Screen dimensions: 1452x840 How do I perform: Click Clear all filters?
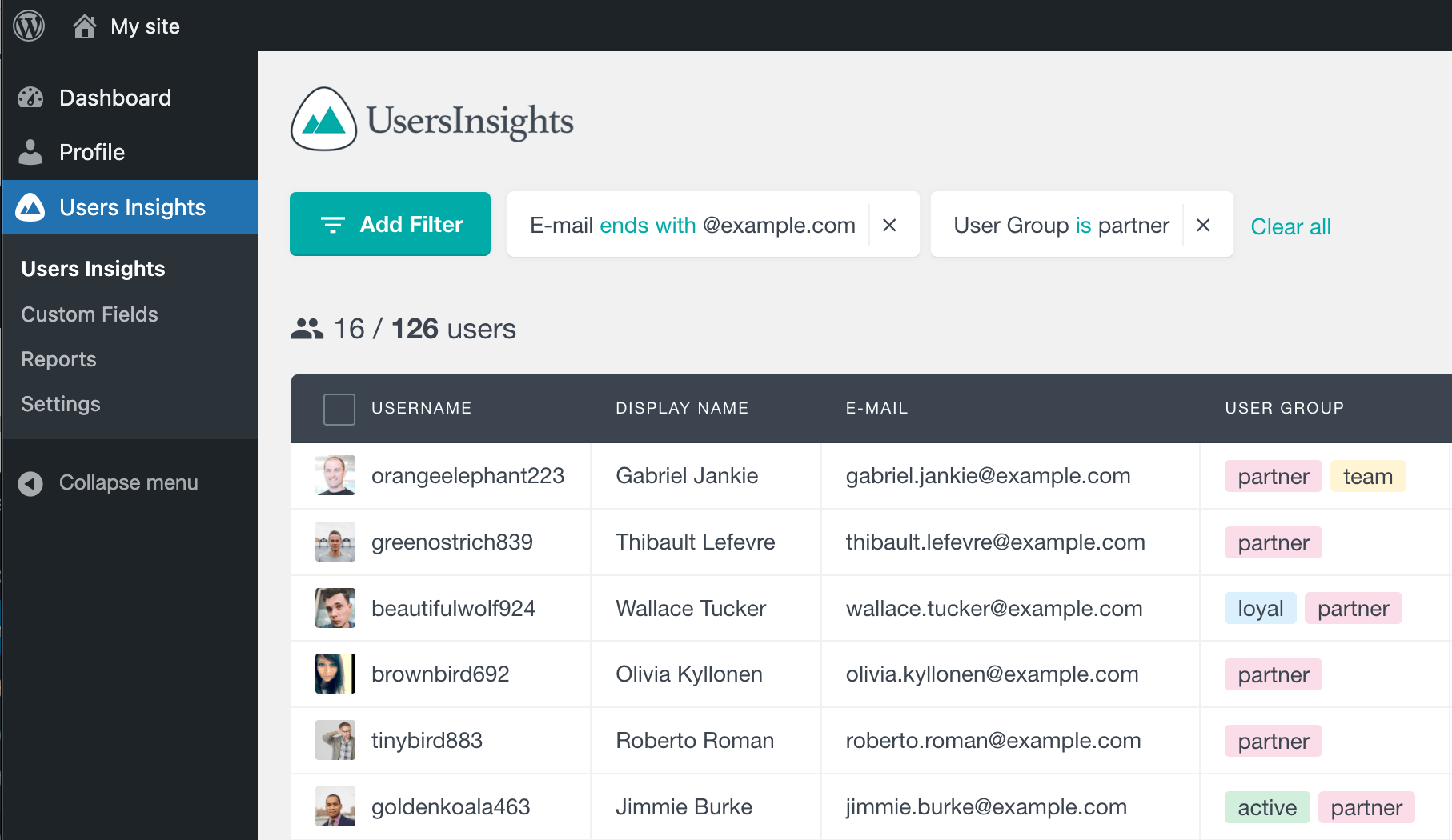[1290, 226]
